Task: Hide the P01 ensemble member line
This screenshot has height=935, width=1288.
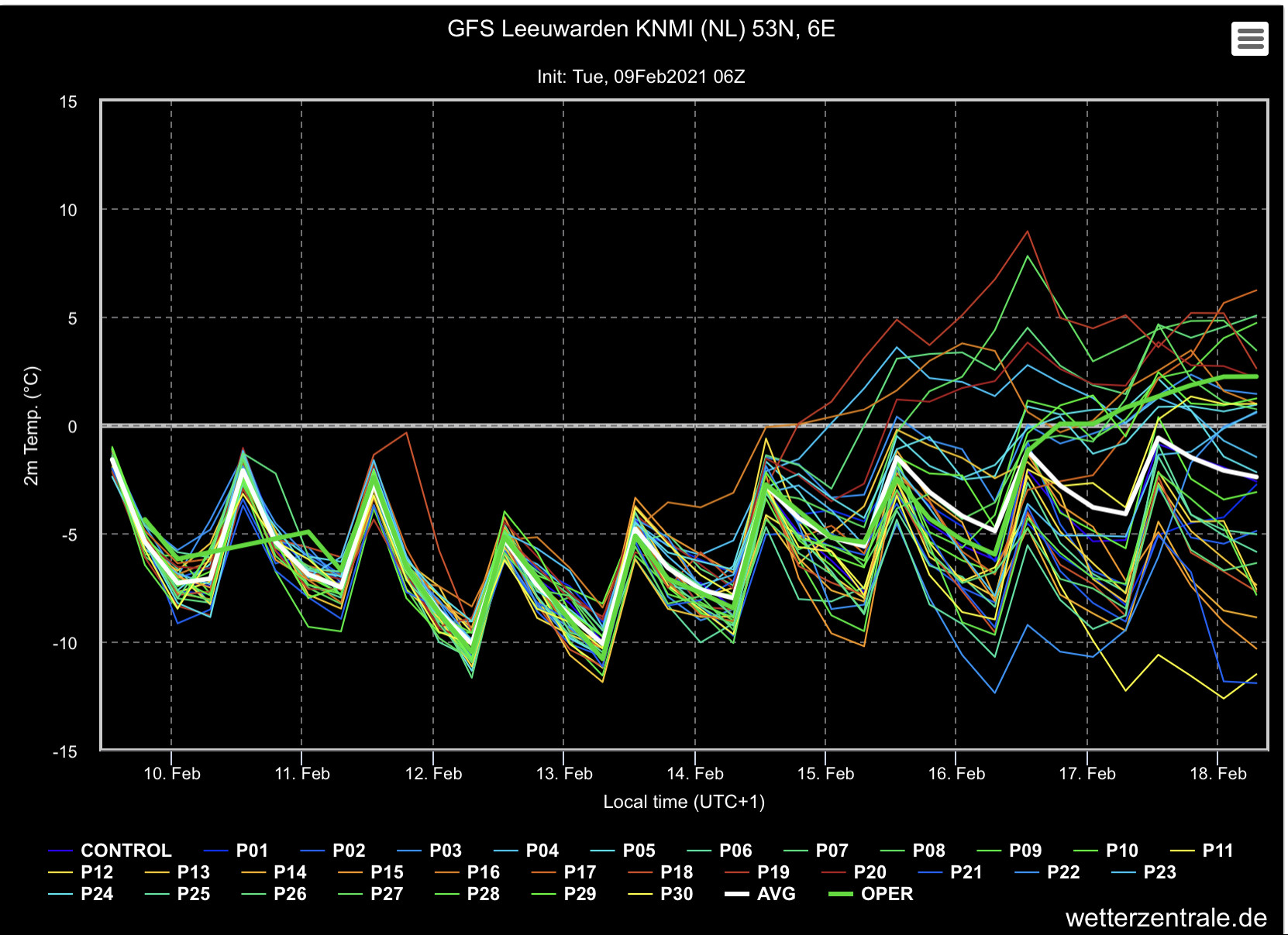Action: coord(235,851)
